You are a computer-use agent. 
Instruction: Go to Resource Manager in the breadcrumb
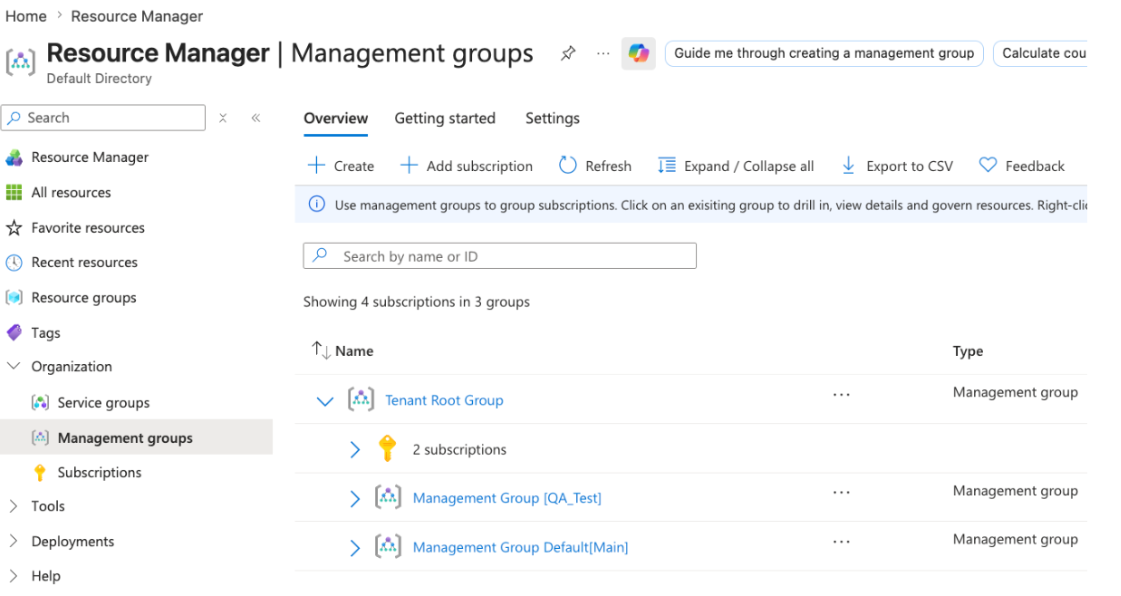tap(137, 16)
